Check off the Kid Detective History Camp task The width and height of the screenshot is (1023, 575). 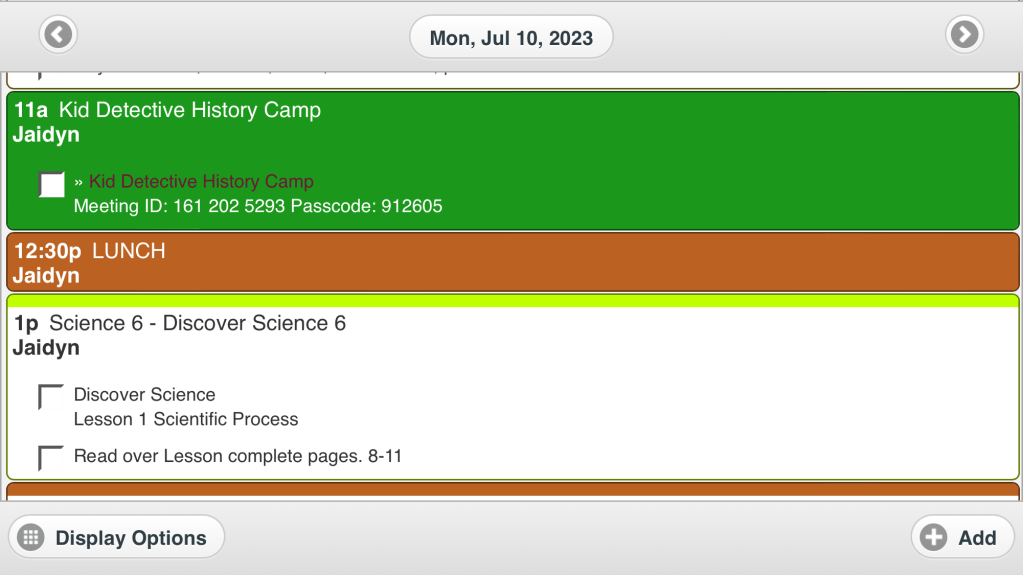click(x=51, y=184)
